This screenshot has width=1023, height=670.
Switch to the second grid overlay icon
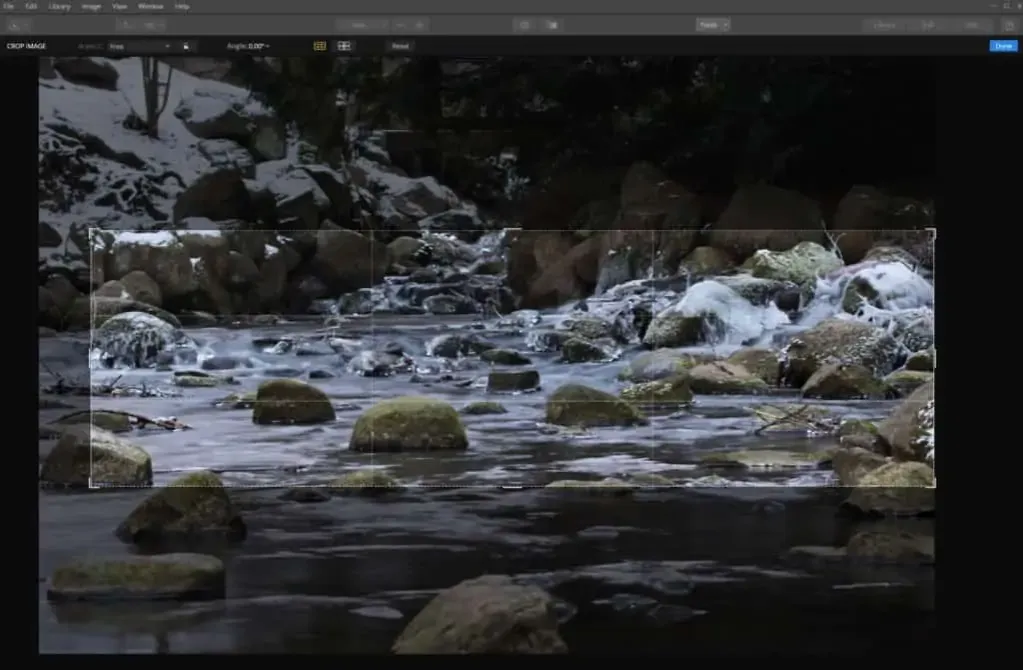point(344,46)
